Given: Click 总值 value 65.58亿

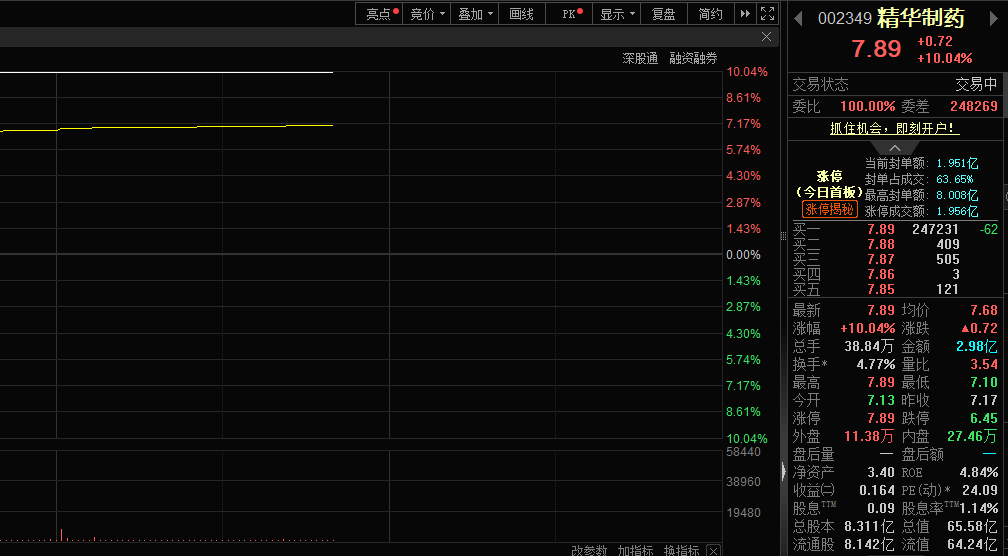Looking at the screenshot, I should coord(973,526).
